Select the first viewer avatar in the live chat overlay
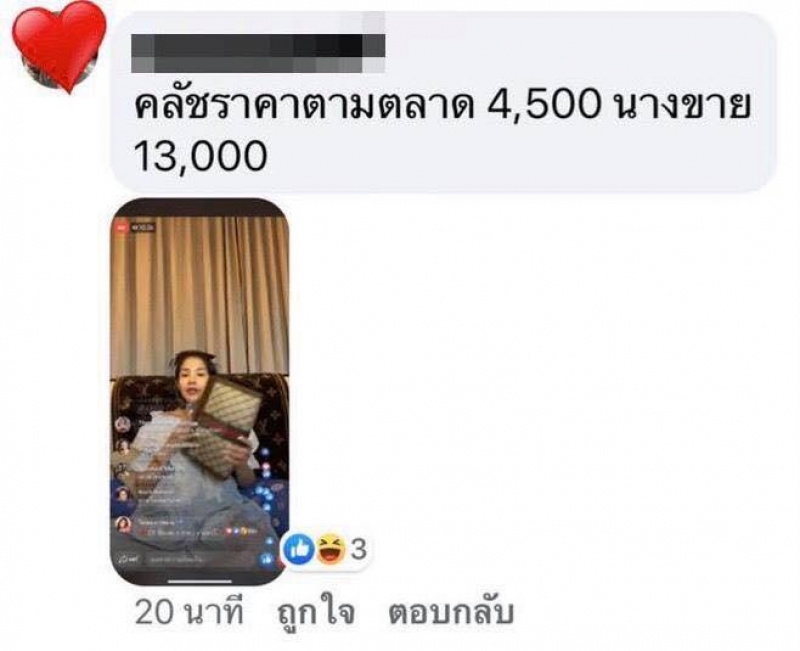Image resolution: width=800 pixels, height=651 pixels. point(122,423)
